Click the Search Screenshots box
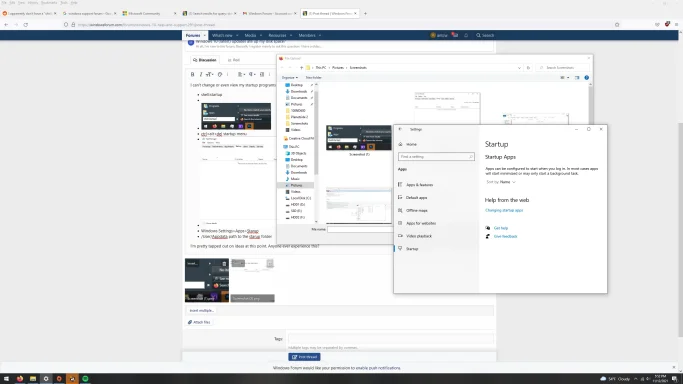This screenshot has width=683, height=384. click(x=562, y=67)
